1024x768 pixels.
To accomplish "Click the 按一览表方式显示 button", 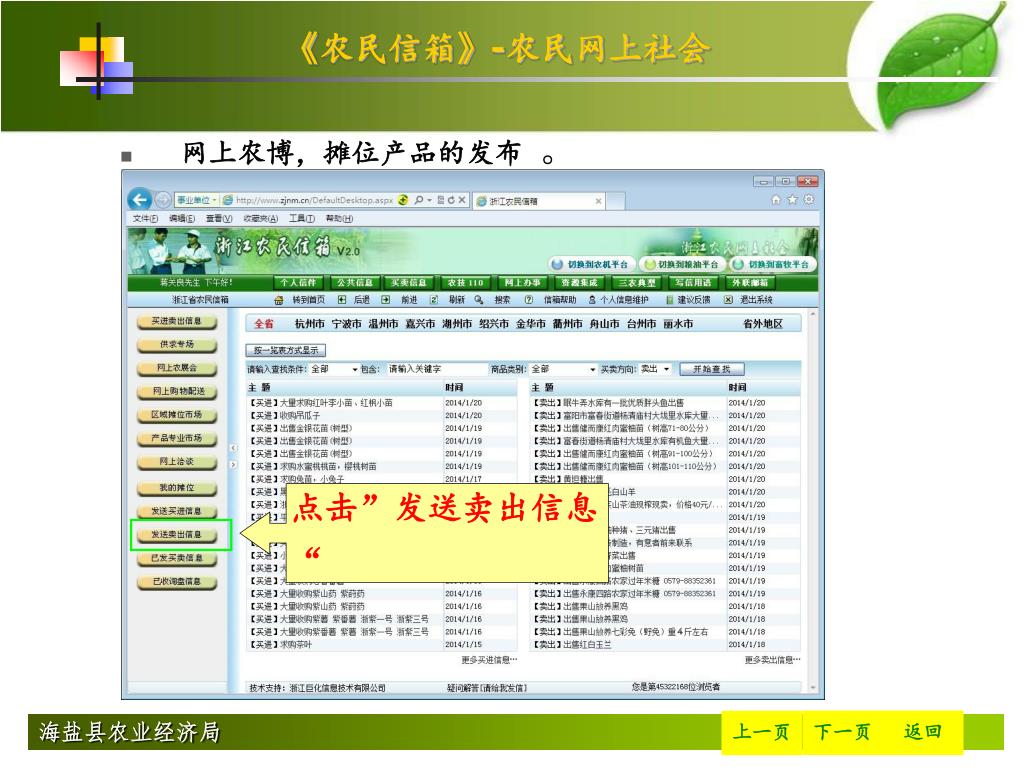I will coord(285,351).
